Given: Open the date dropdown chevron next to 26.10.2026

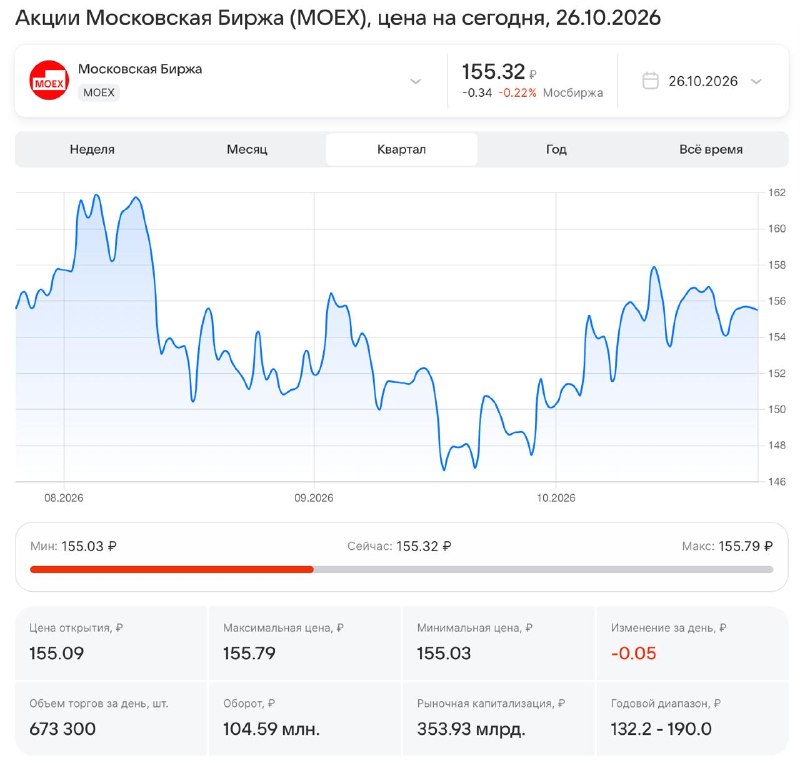Looking at the screenshot, I should tap(756, 81).
